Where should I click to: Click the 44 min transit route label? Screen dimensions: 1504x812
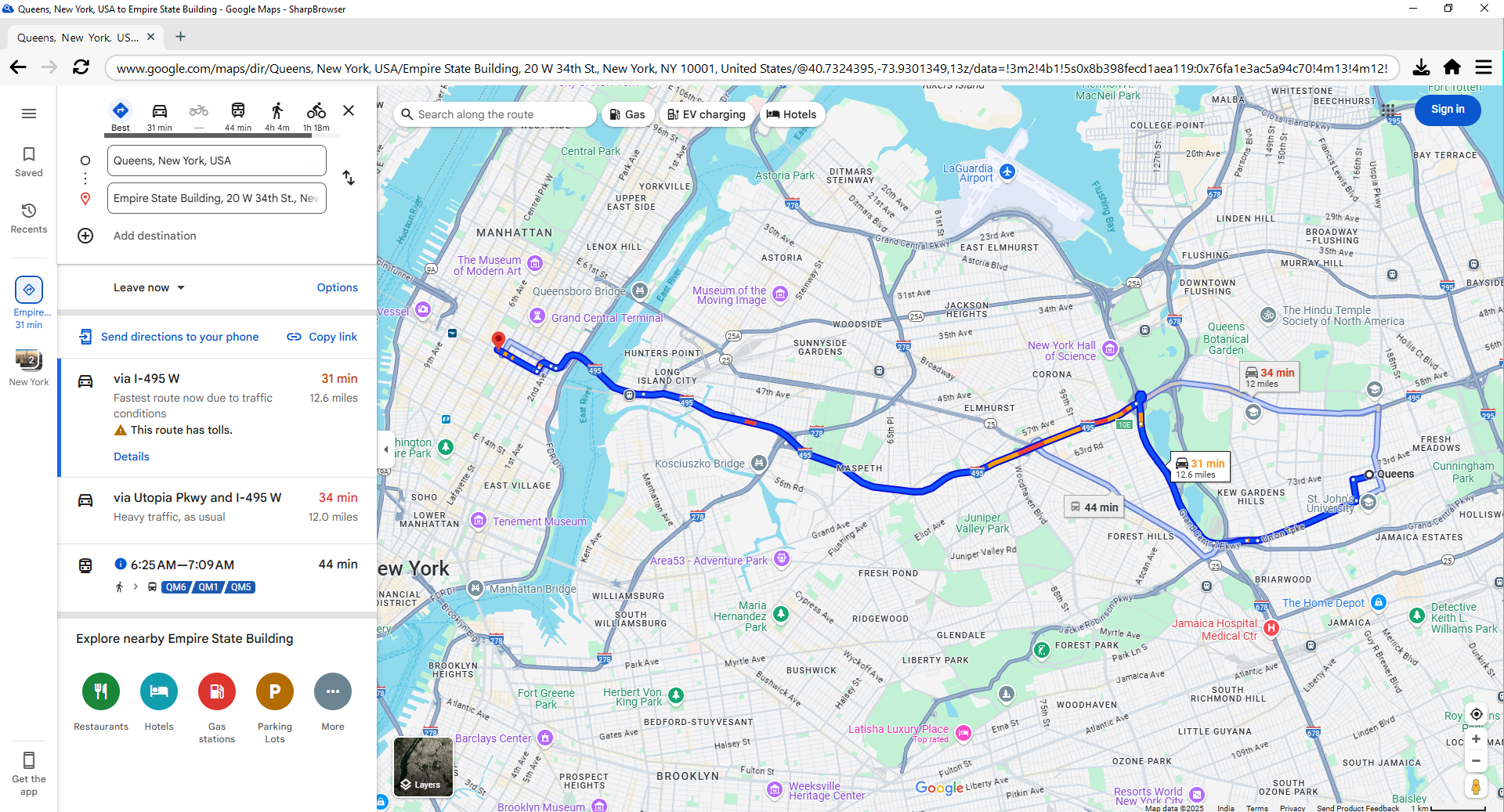(x=1094, y=507)
